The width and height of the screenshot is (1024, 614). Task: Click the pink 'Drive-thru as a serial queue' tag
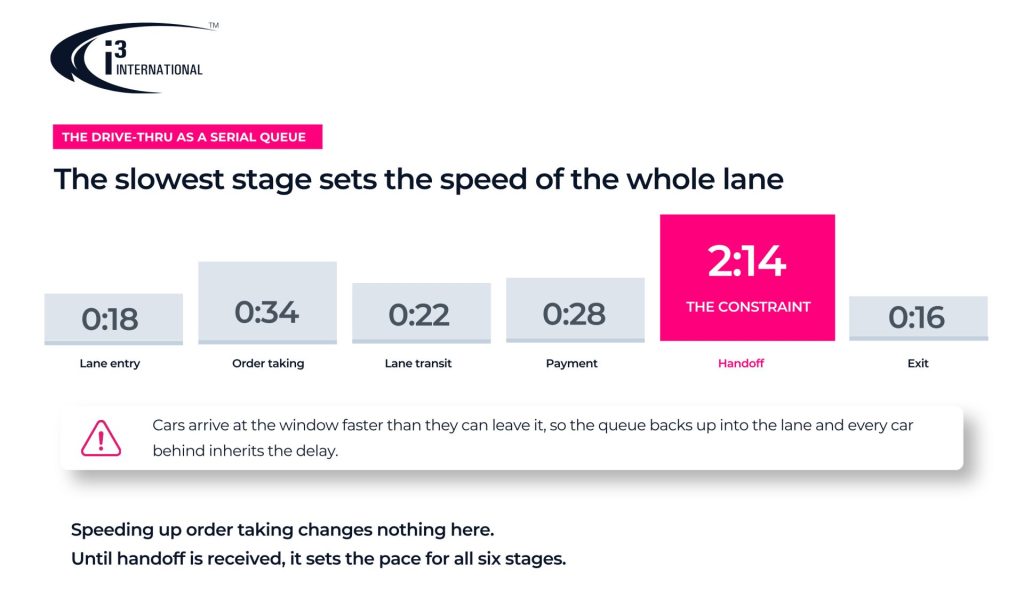[187, 137]
